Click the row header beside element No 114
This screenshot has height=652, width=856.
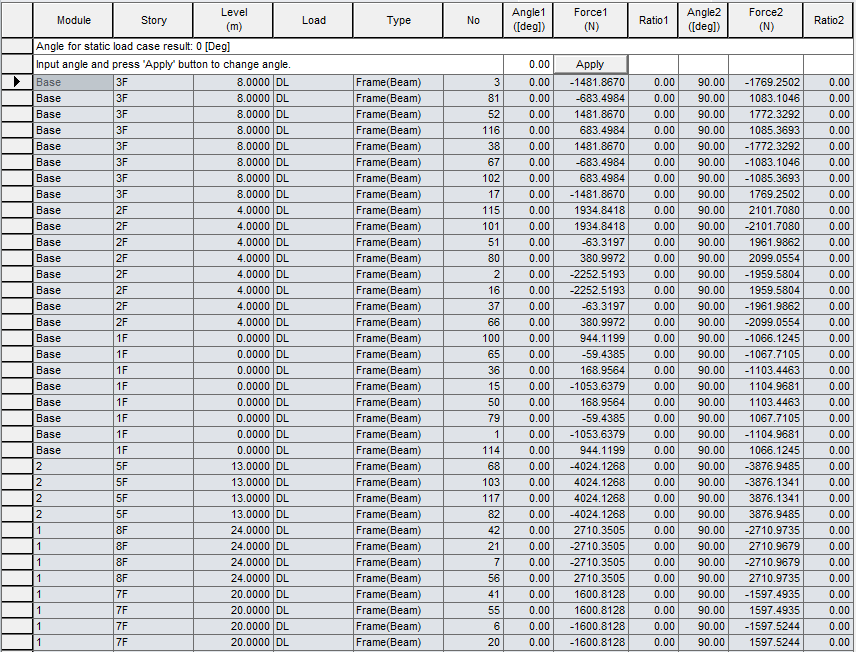[x=17, y=450]
